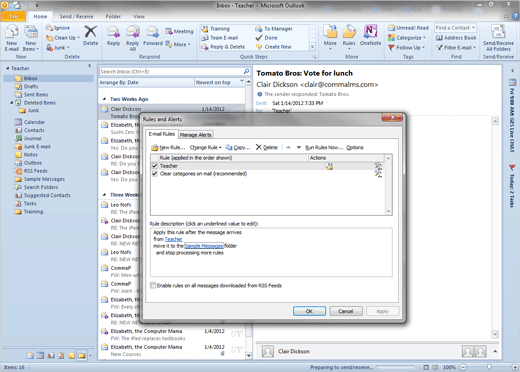Click OK in Rules and Alerts
520x372 pixels.
coord(309,311)
